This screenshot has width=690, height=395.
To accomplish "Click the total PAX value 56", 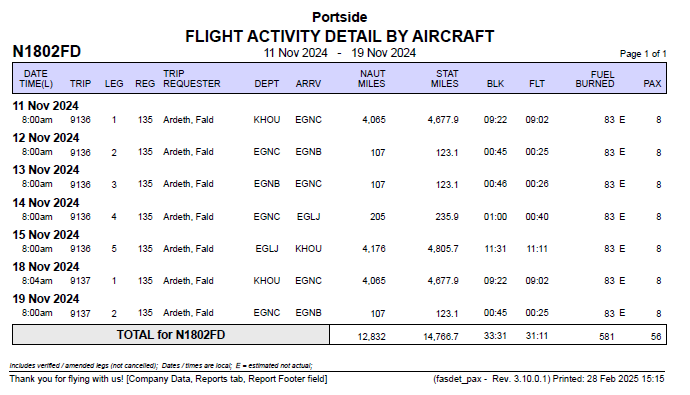I will point(656,337).
